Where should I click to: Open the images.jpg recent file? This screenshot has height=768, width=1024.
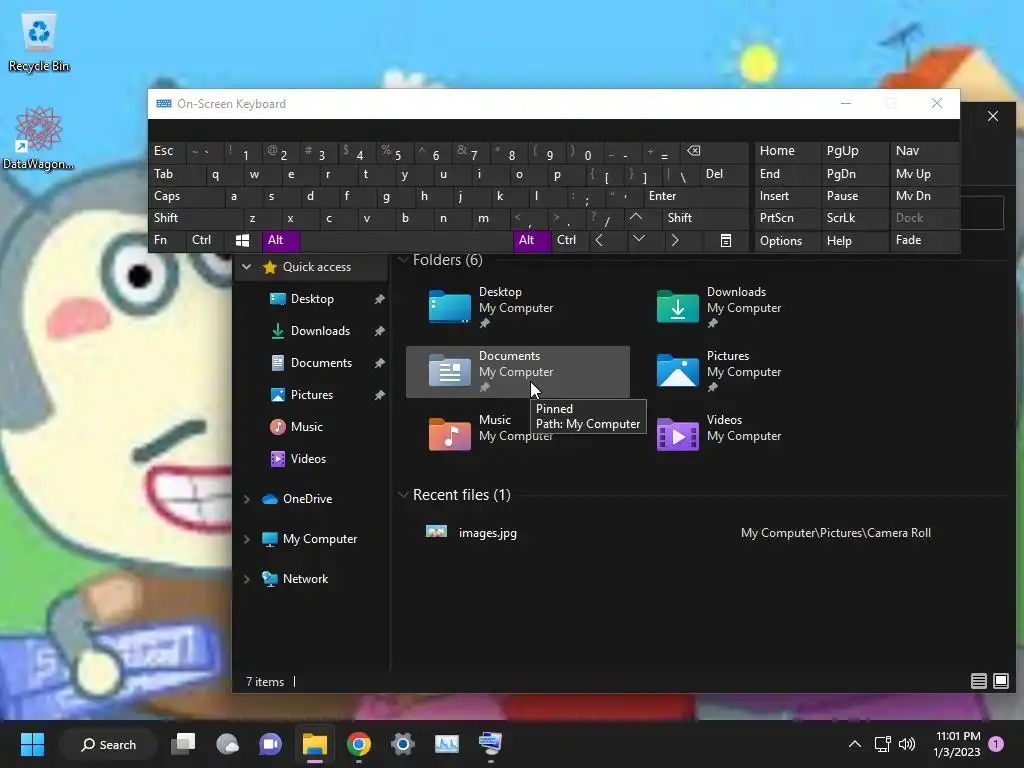pyautogui.click(x=487, y=533)
